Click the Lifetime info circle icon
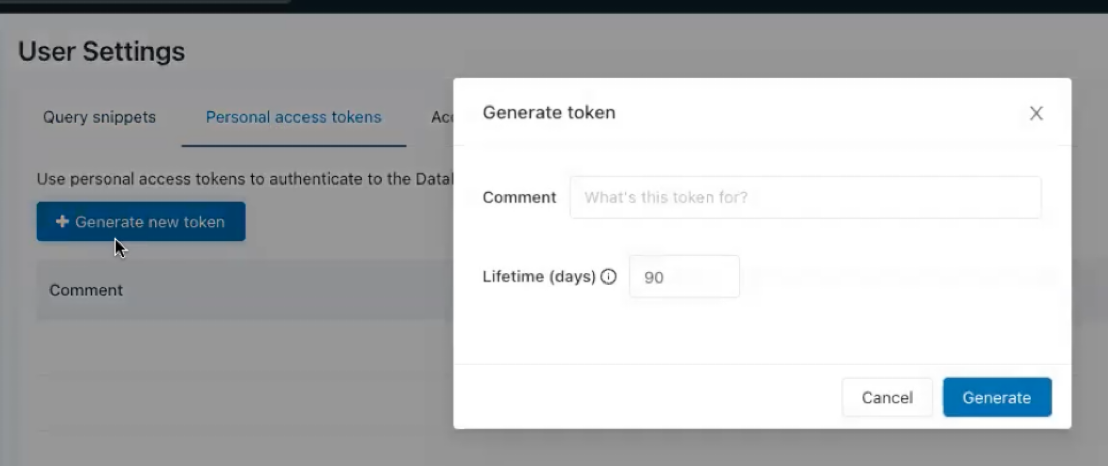 pyautogui.click(x=608, y=277)
